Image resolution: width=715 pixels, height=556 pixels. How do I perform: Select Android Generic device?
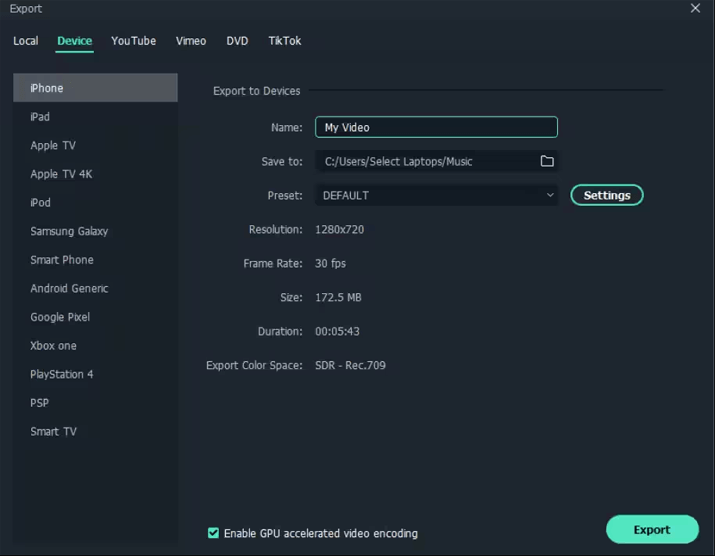point(95,288)
